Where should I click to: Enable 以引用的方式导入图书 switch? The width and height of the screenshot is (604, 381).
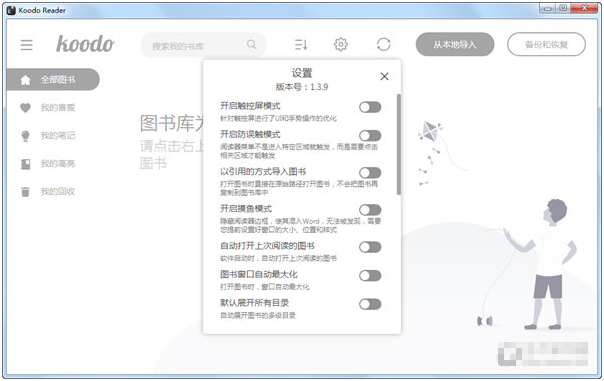click(x=370, y=173)
